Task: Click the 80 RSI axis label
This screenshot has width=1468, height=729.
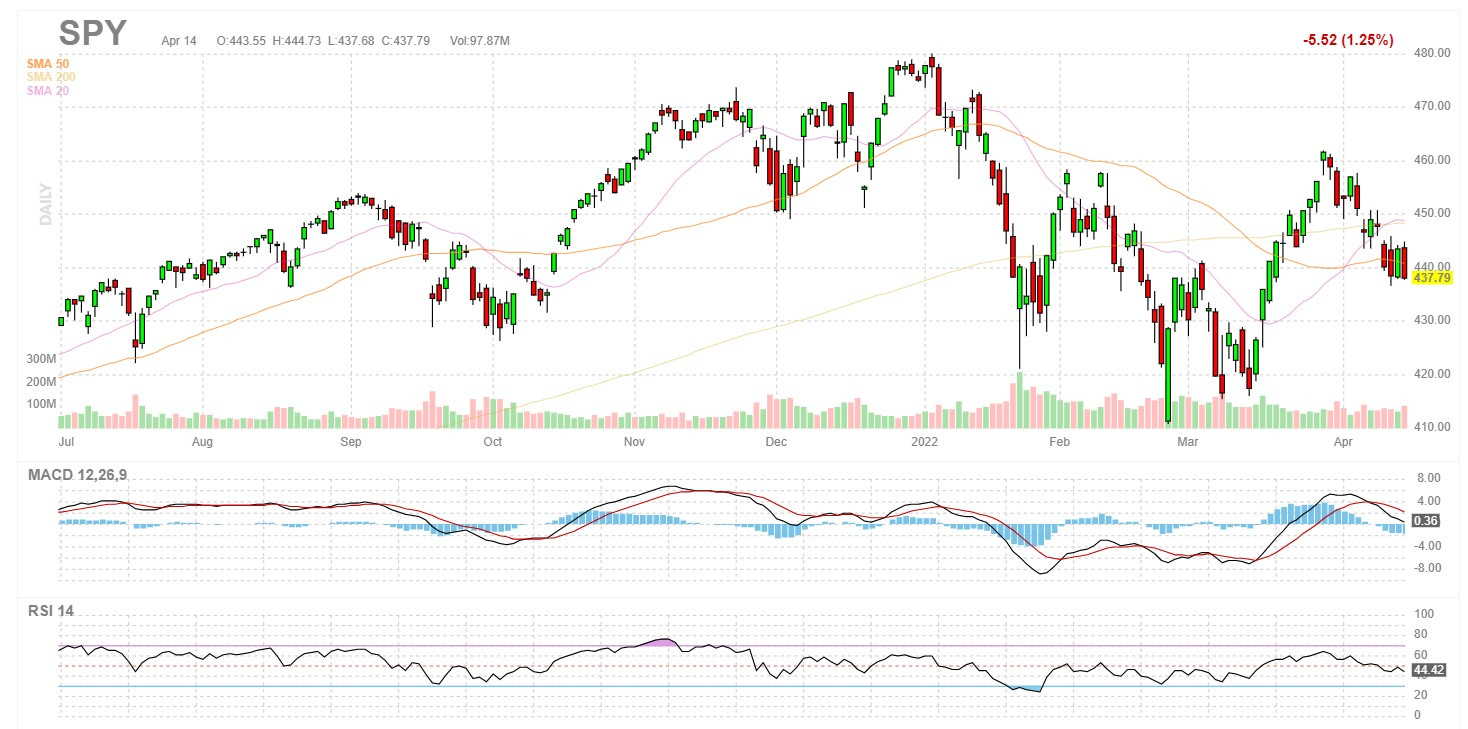Action: pos(1421,634)
